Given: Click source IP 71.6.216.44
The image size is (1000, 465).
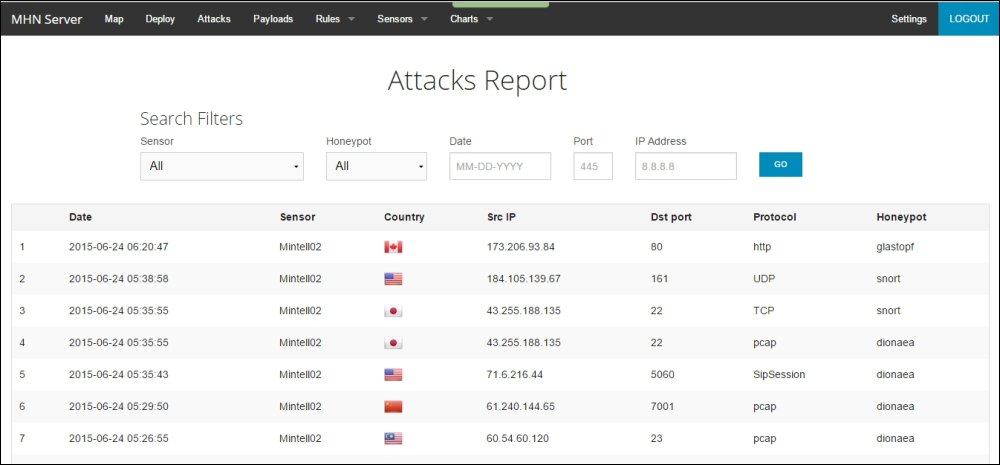Looking at the screenshot, I should [x=515, y=374].
